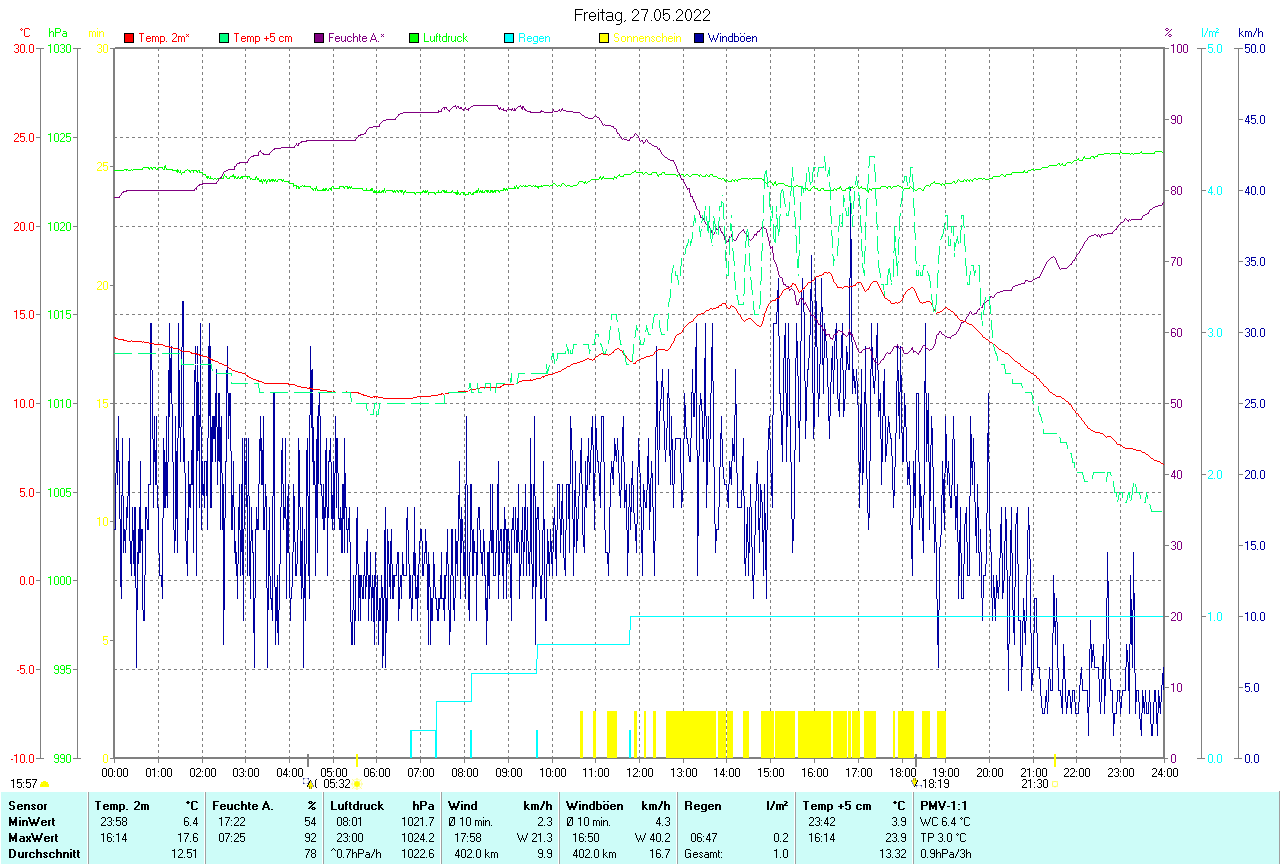Click the 'PMV-1:1' table header
This screenshot has width=1280, height=864.
pyautogui.click(x=944, y=805)
